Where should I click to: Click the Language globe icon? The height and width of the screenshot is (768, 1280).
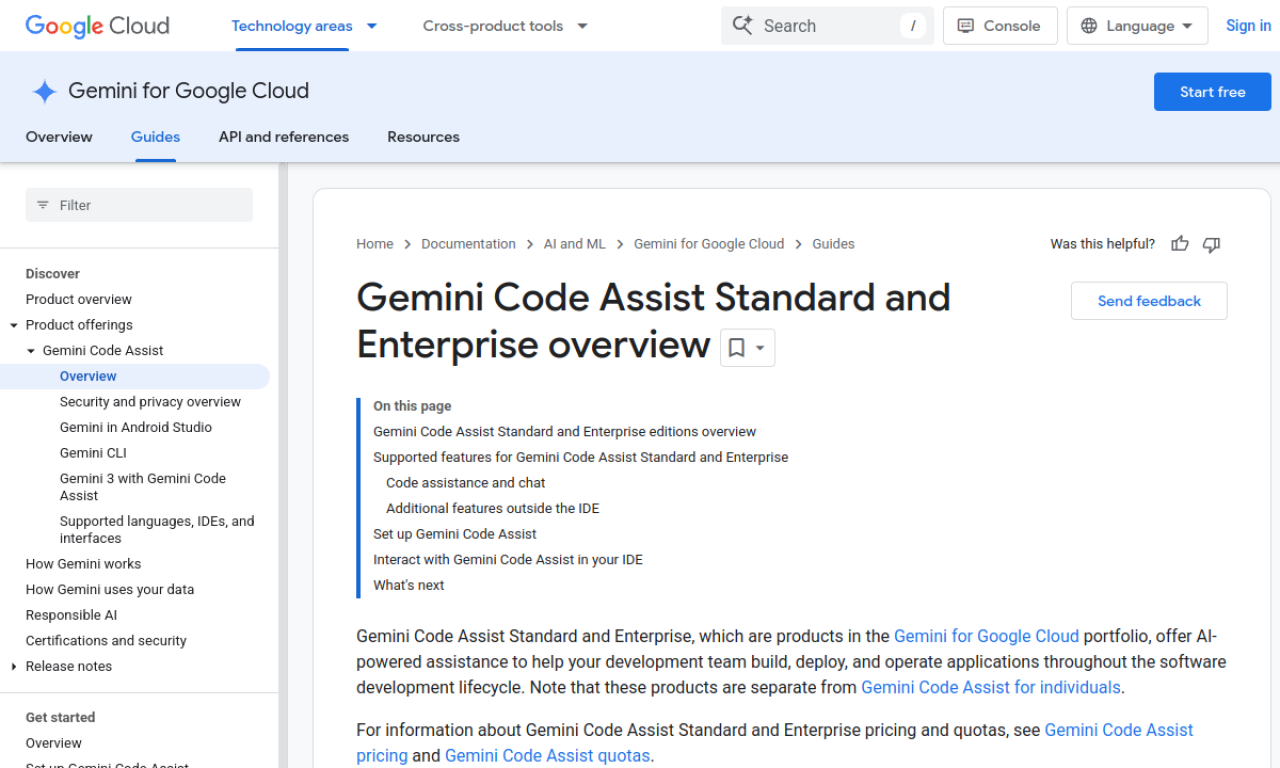click(x=1090, y=25)
